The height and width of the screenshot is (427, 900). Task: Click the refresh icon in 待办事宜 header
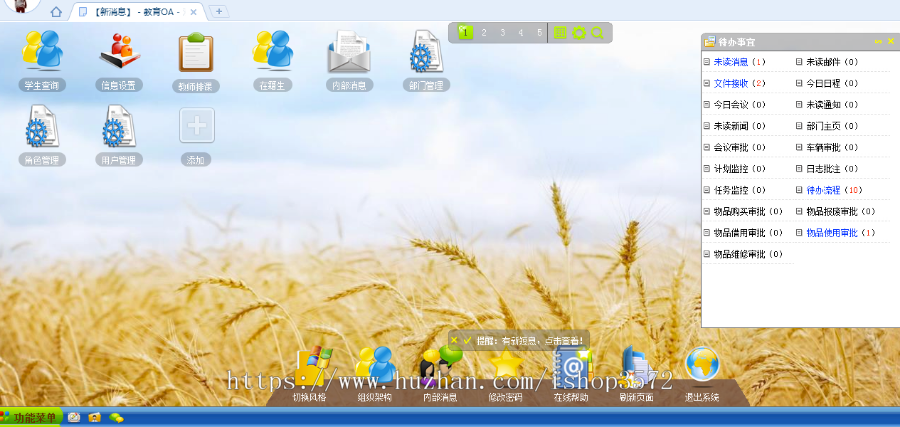click(878, 41)
